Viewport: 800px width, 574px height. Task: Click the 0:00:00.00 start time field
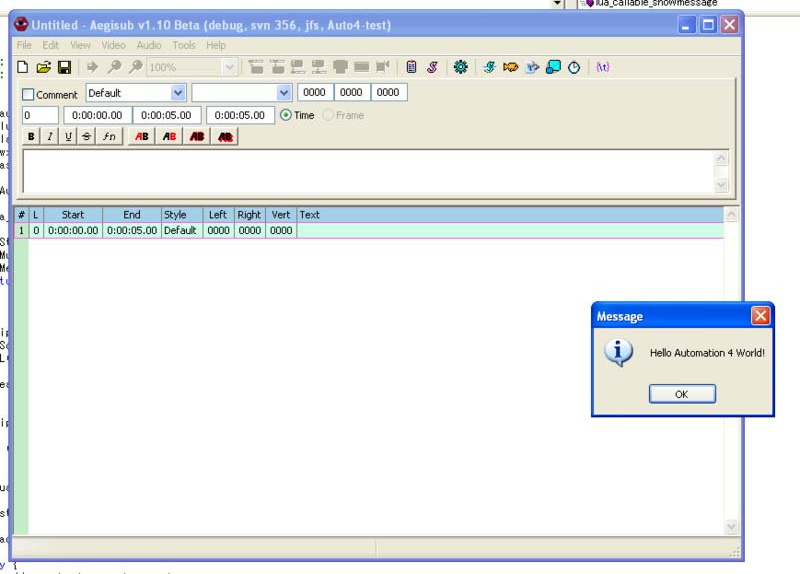[x=97, y=115]
